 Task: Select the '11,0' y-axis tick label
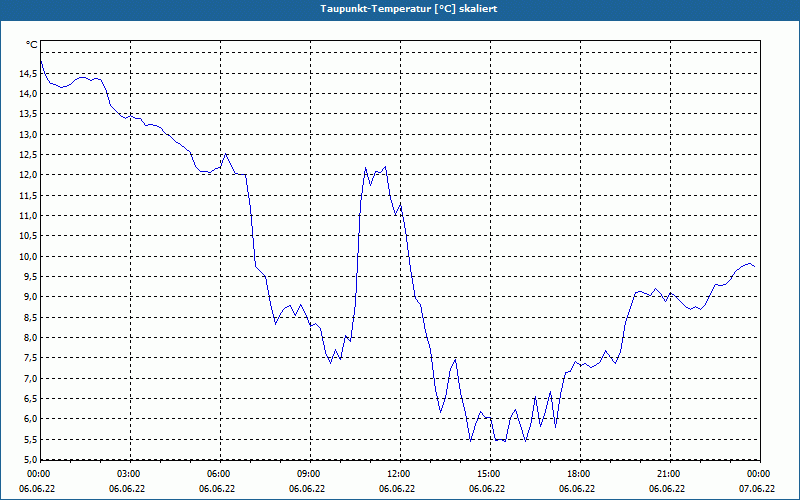tap(28, 216)
